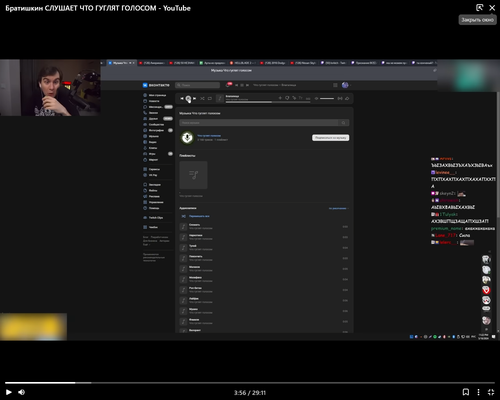
Task: Click the VK player previous track button
Action: tap(182, 98)
